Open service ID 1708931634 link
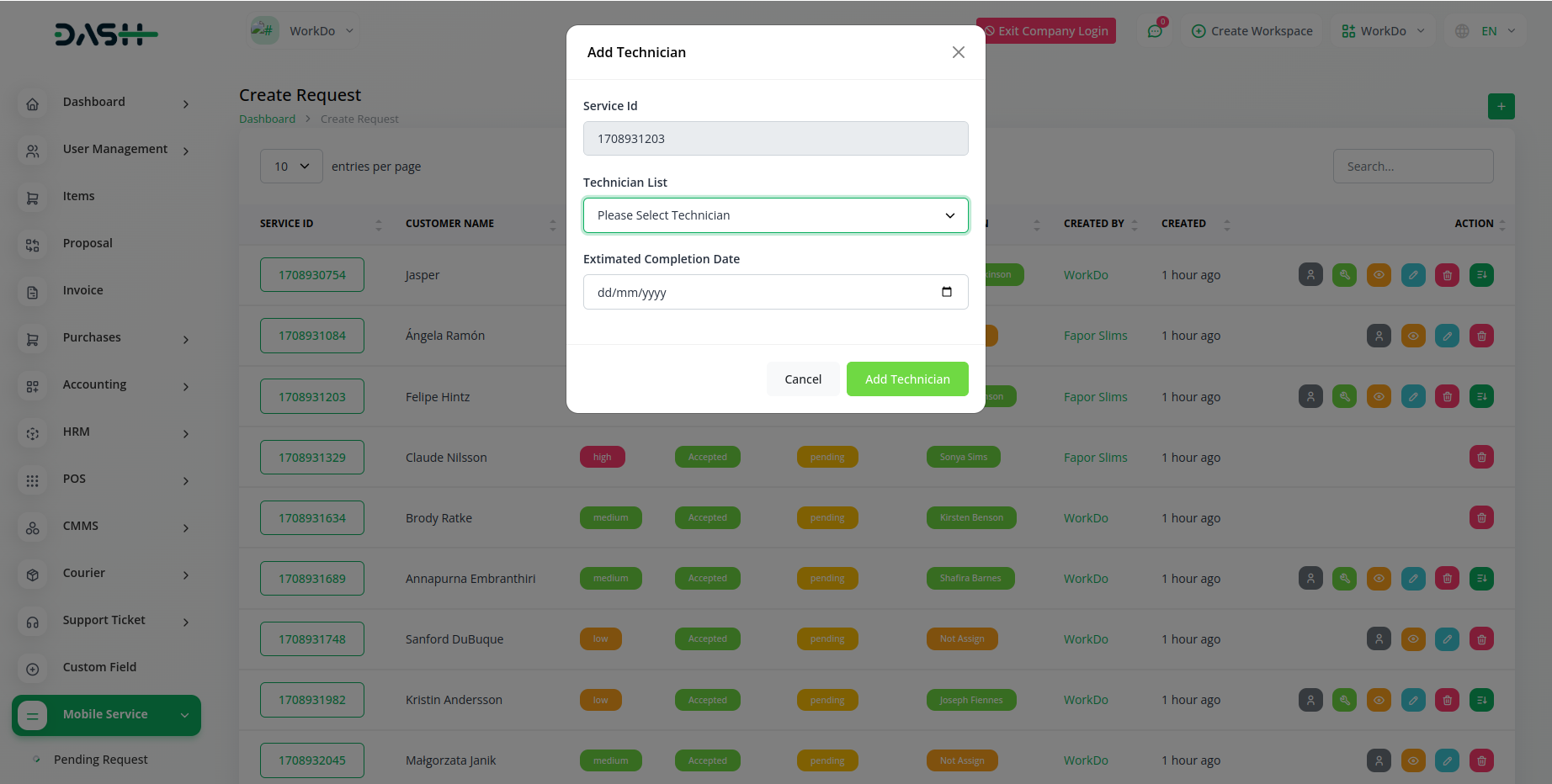 point(311,518)
